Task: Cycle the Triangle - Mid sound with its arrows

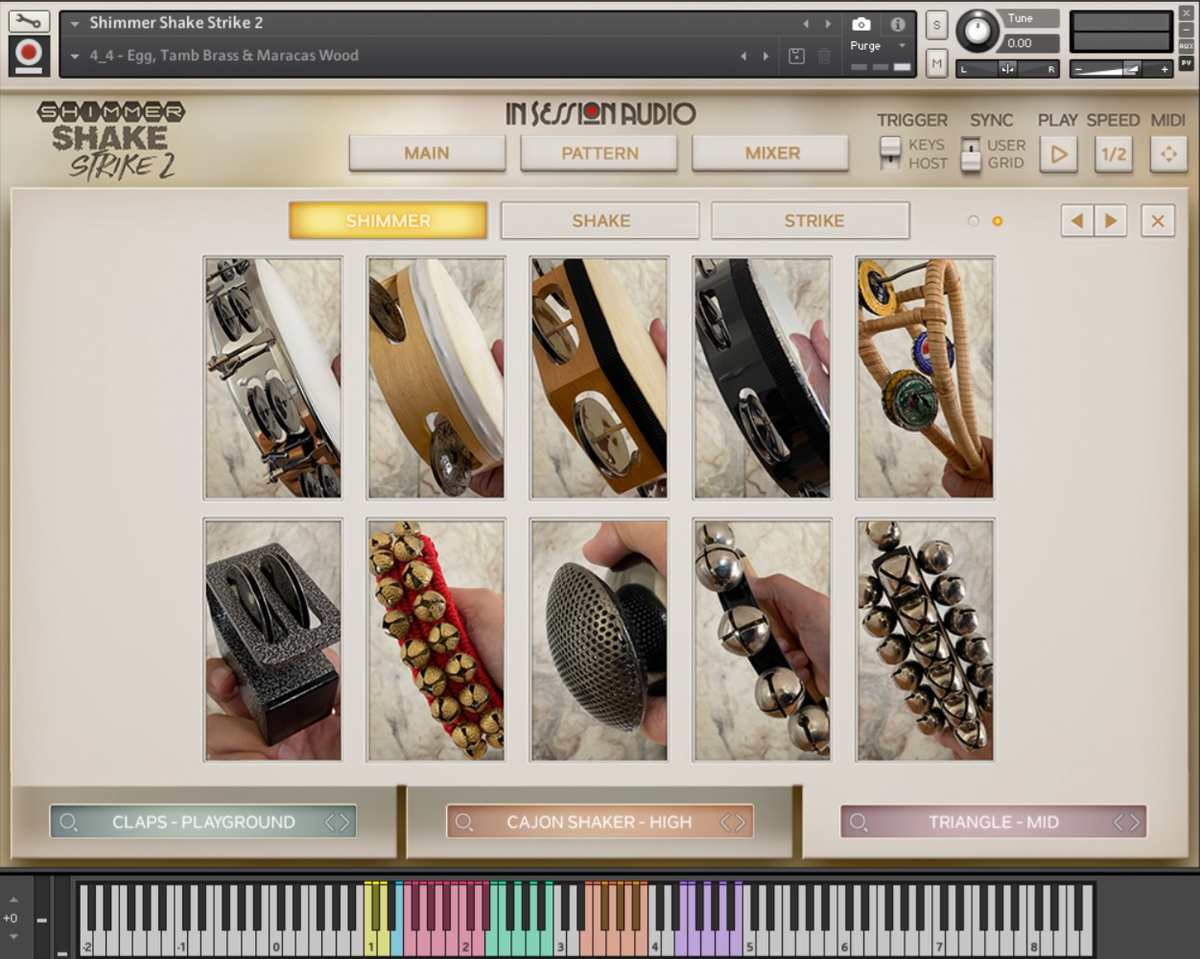Action: click(x=1127, y=822)
